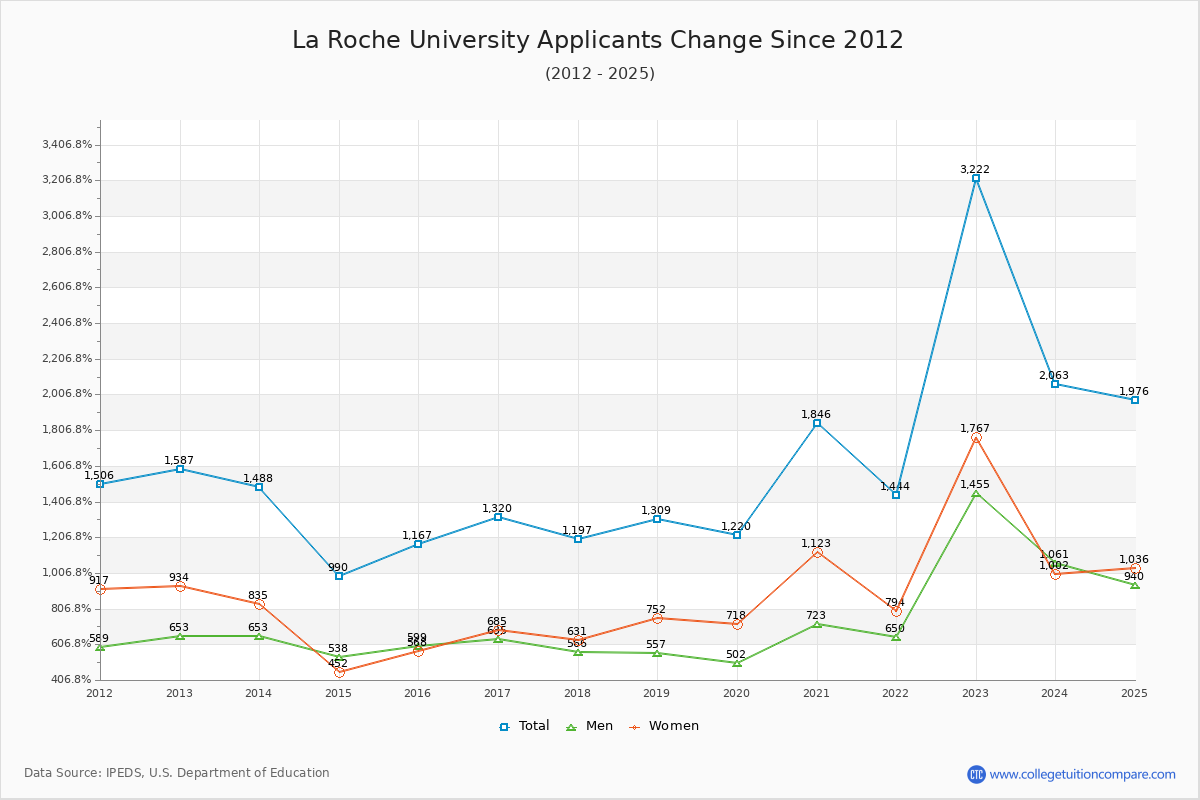The image size is (1200, 800).
Task: Click the Men data point labeled 502
Action: point(737,663)
